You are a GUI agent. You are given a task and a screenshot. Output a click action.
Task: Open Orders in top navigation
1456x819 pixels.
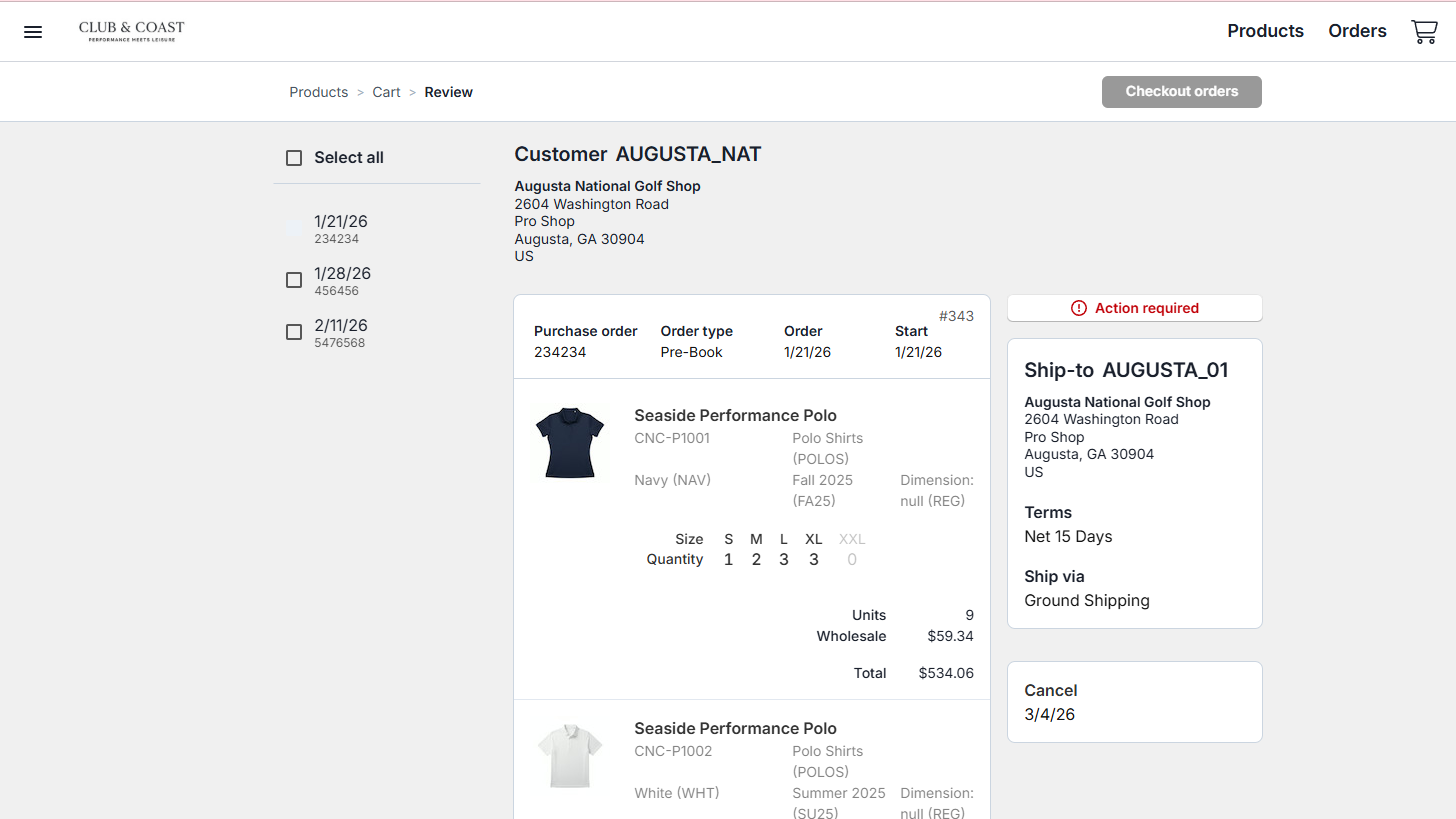[x=1357, y=31]
